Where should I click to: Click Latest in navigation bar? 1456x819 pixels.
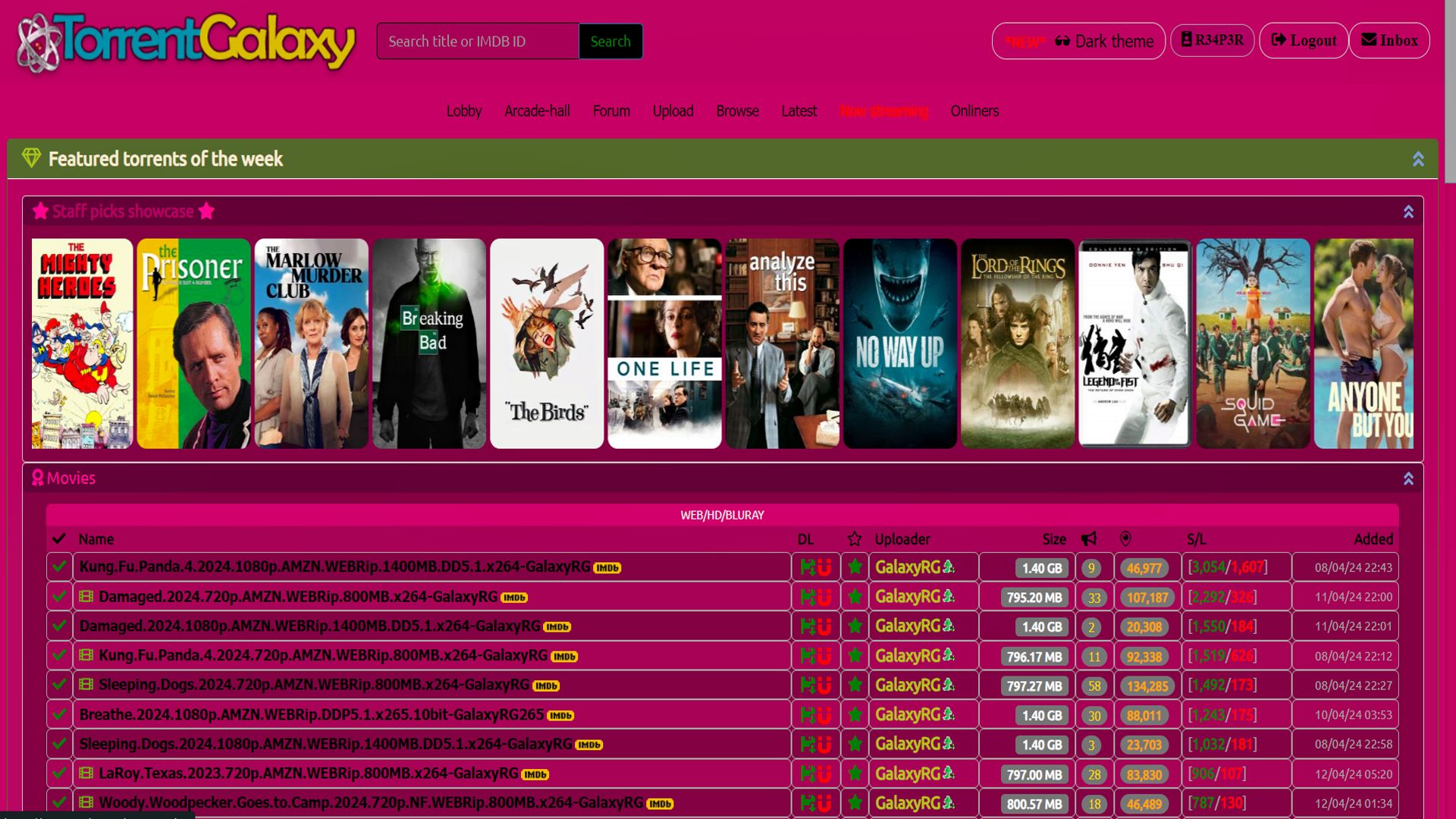(x=799, y=111)
